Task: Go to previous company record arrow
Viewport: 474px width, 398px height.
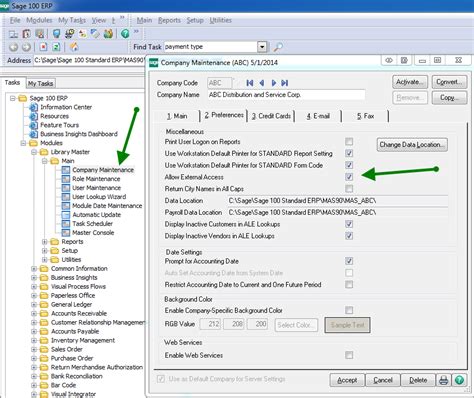Action: click(x=262, y=83)
